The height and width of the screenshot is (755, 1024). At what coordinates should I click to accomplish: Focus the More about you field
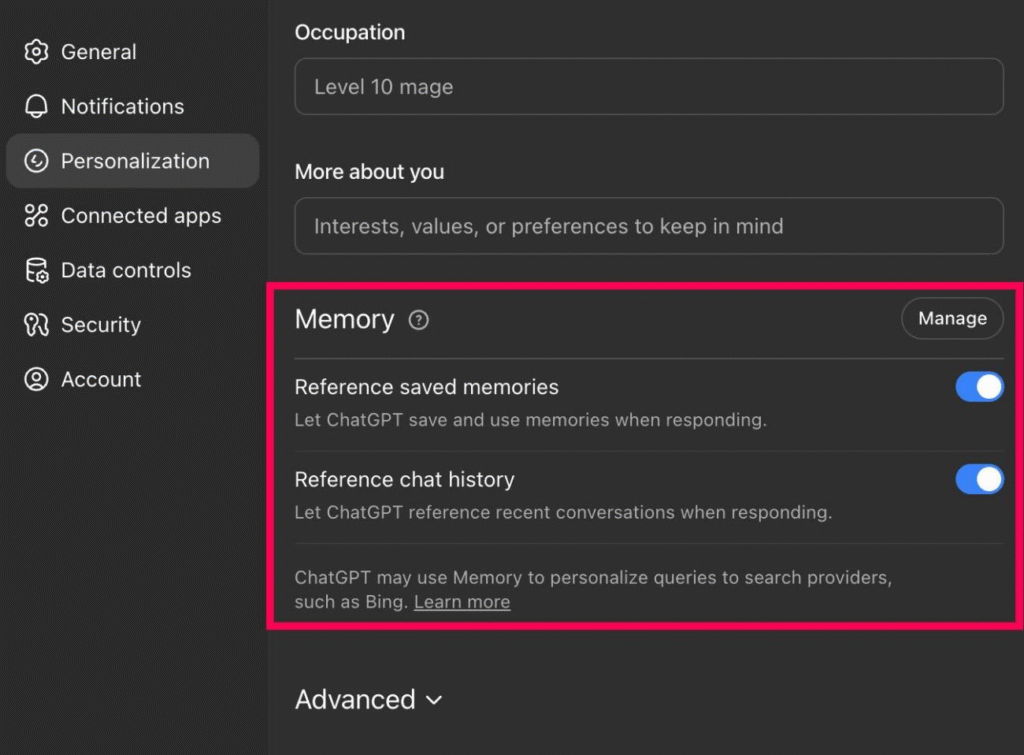click(x=648, y=226)
